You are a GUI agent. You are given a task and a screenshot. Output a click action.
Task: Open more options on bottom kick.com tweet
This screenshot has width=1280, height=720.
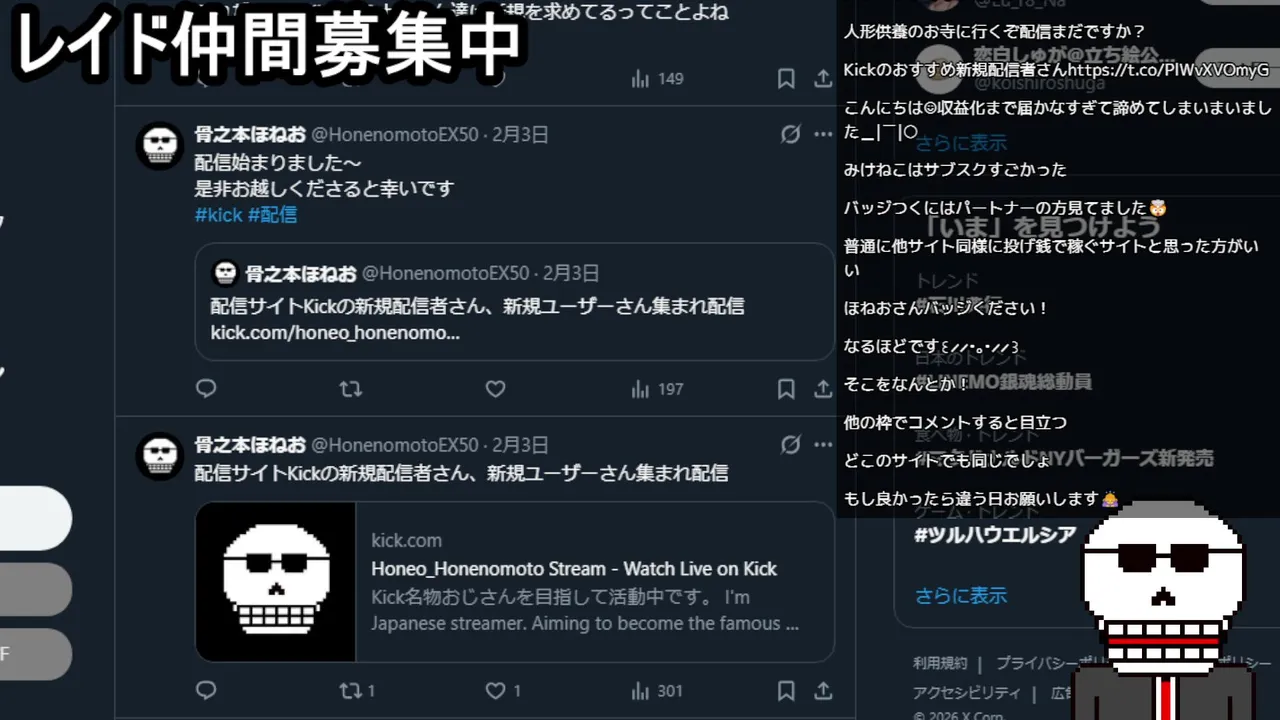coord(823,444)
